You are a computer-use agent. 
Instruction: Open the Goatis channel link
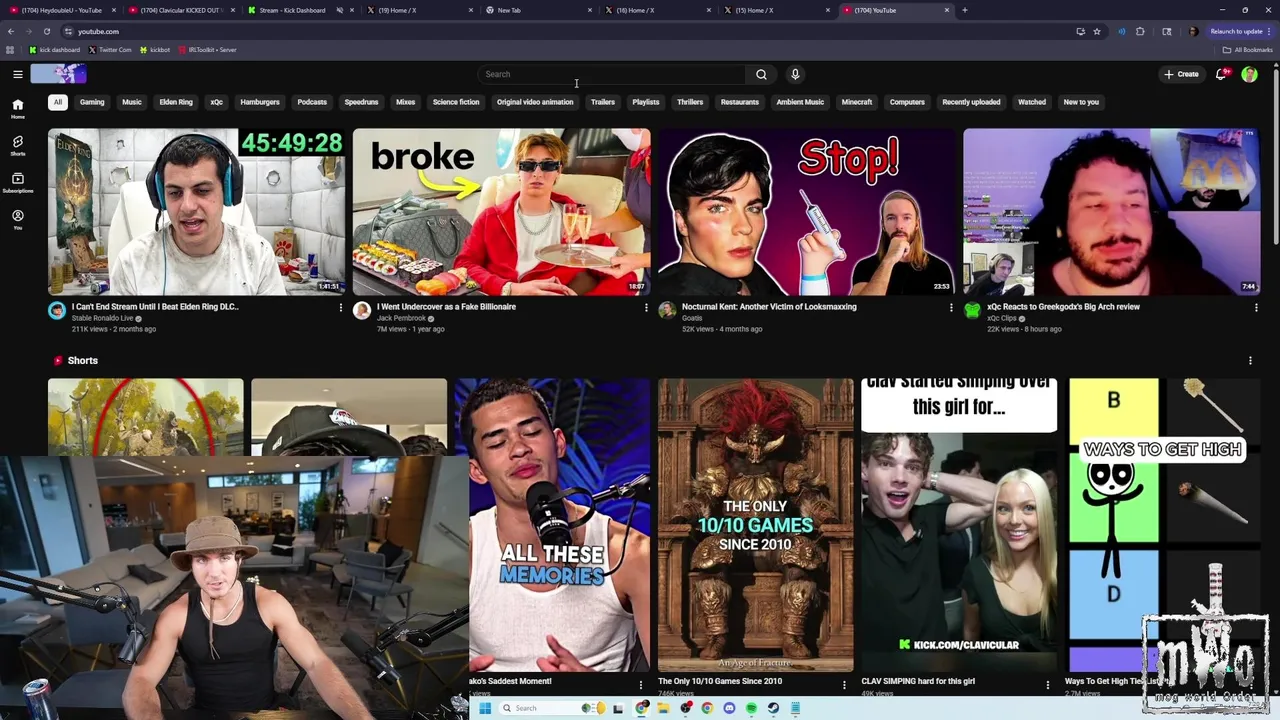pyautogui.click(x=692, y=318)
